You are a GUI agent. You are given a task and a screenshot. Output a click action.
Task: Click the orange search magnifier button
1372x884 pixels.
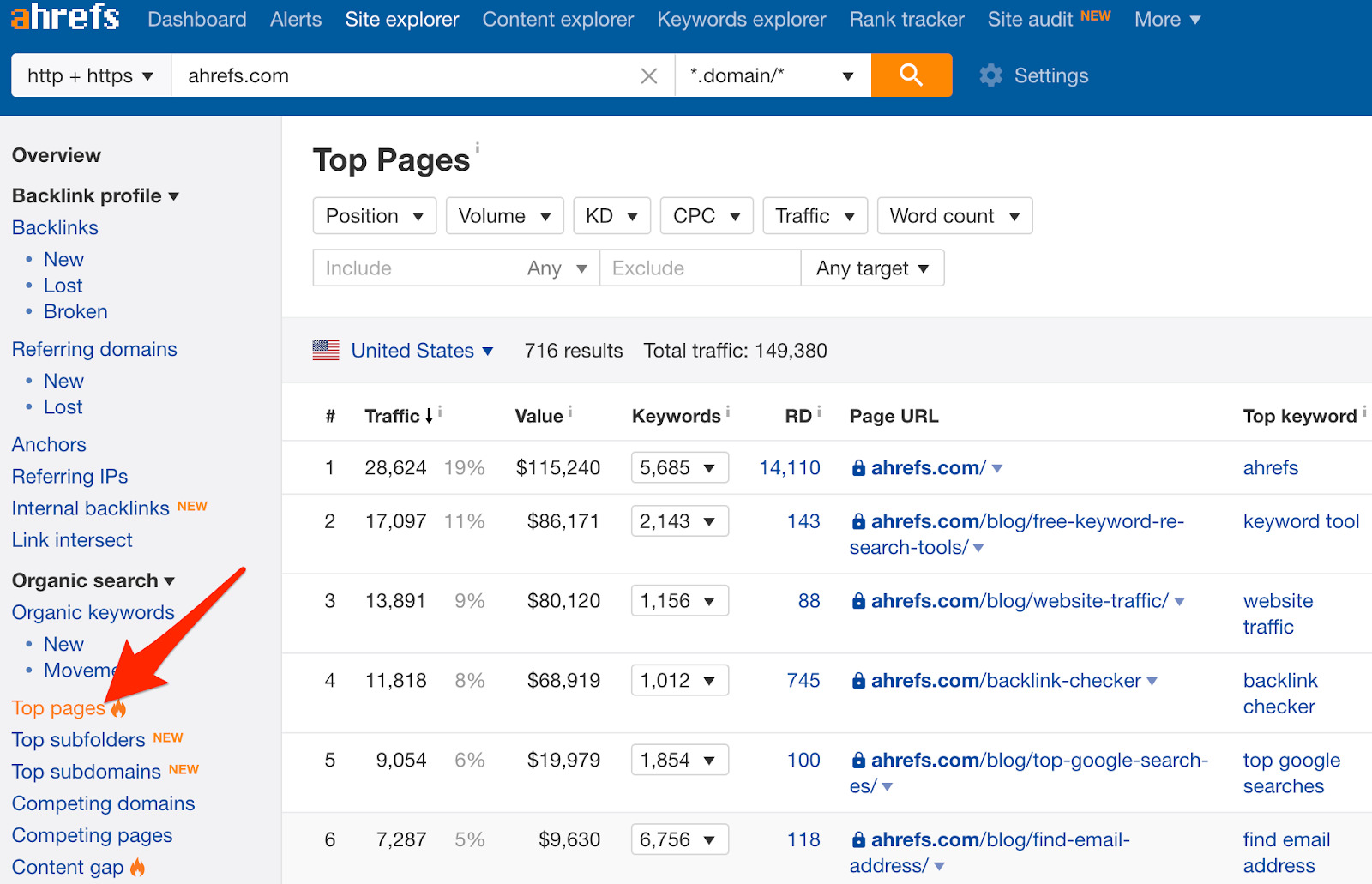pyautogui.click(x=912, y=75)
